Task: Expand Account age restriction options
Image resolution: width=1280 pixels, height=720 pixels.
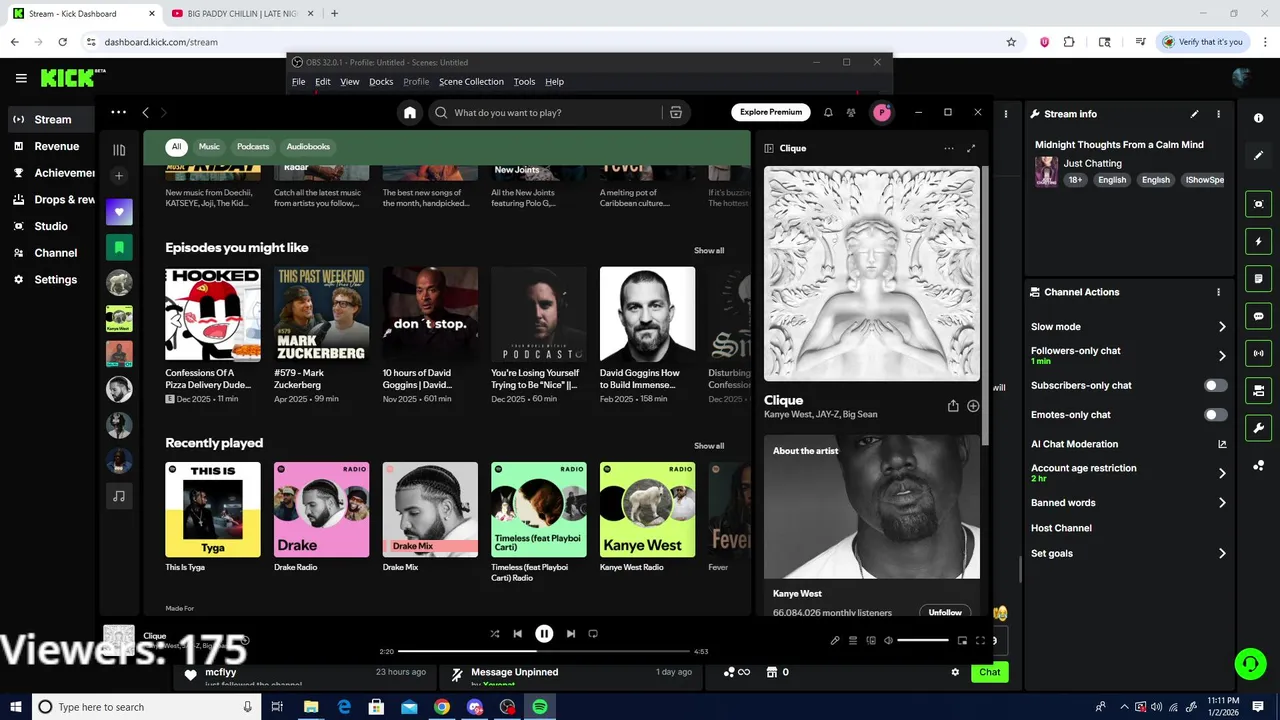Action: click(x=1222, y=473)
